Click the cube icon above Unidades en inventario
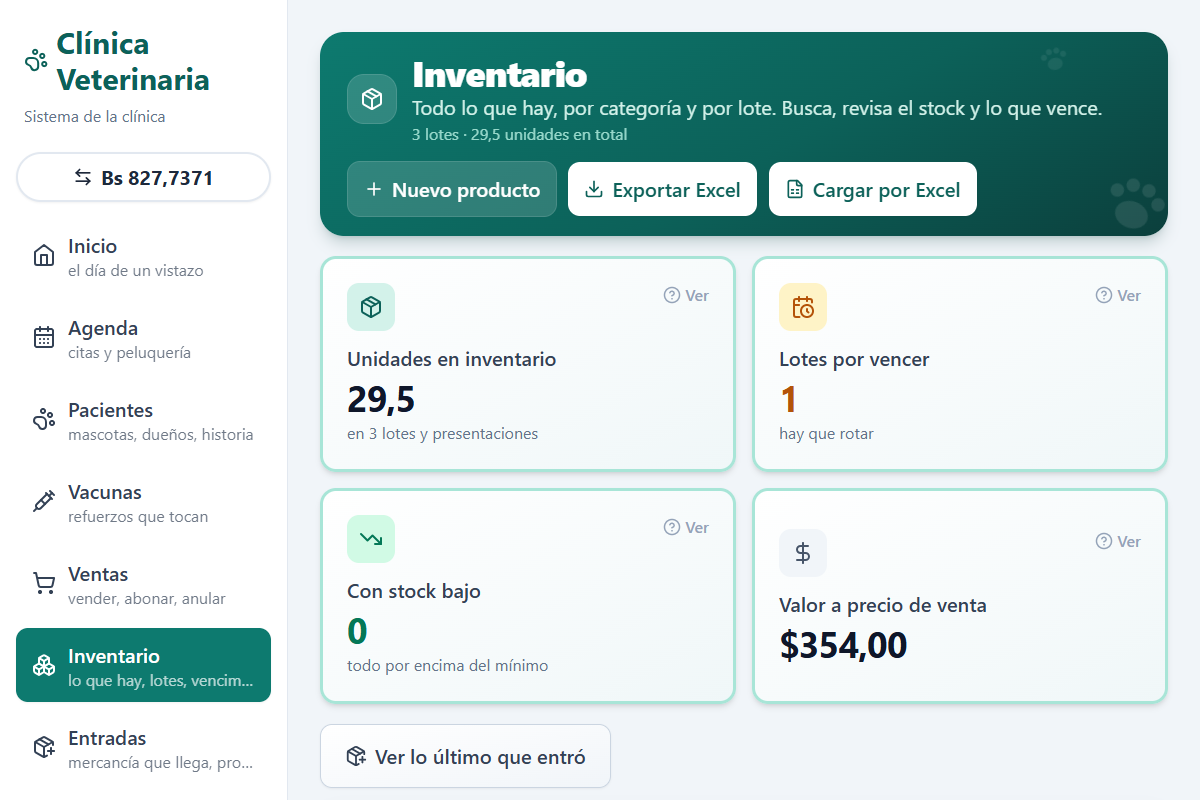Image resolution: width=1200 pixels, height=800 pixels. (371, 307)
